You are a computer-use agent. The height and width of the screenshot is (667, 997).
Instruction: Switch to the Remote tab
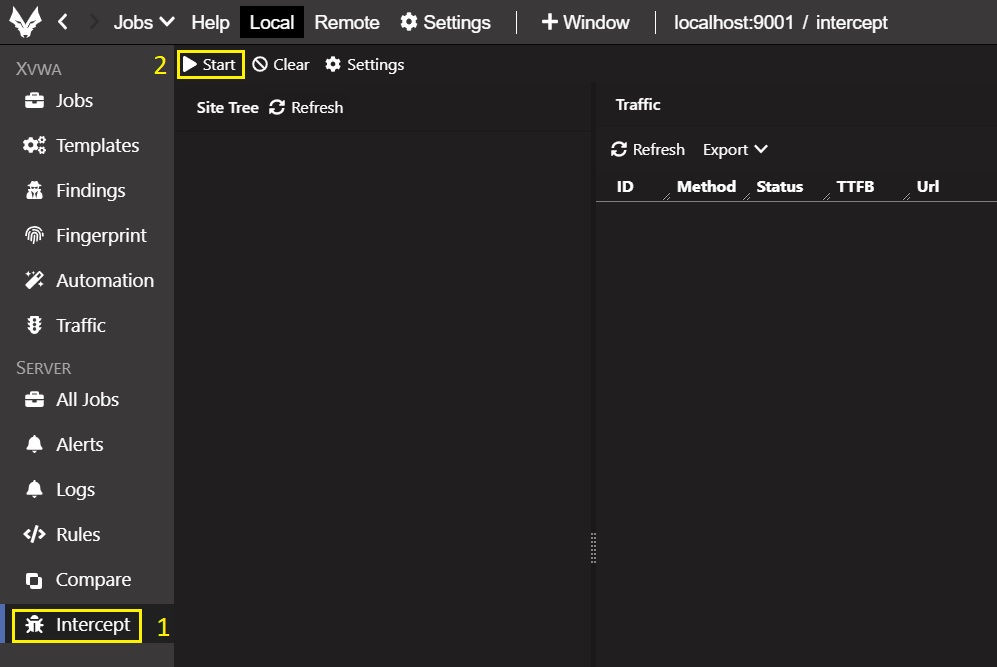347,22
